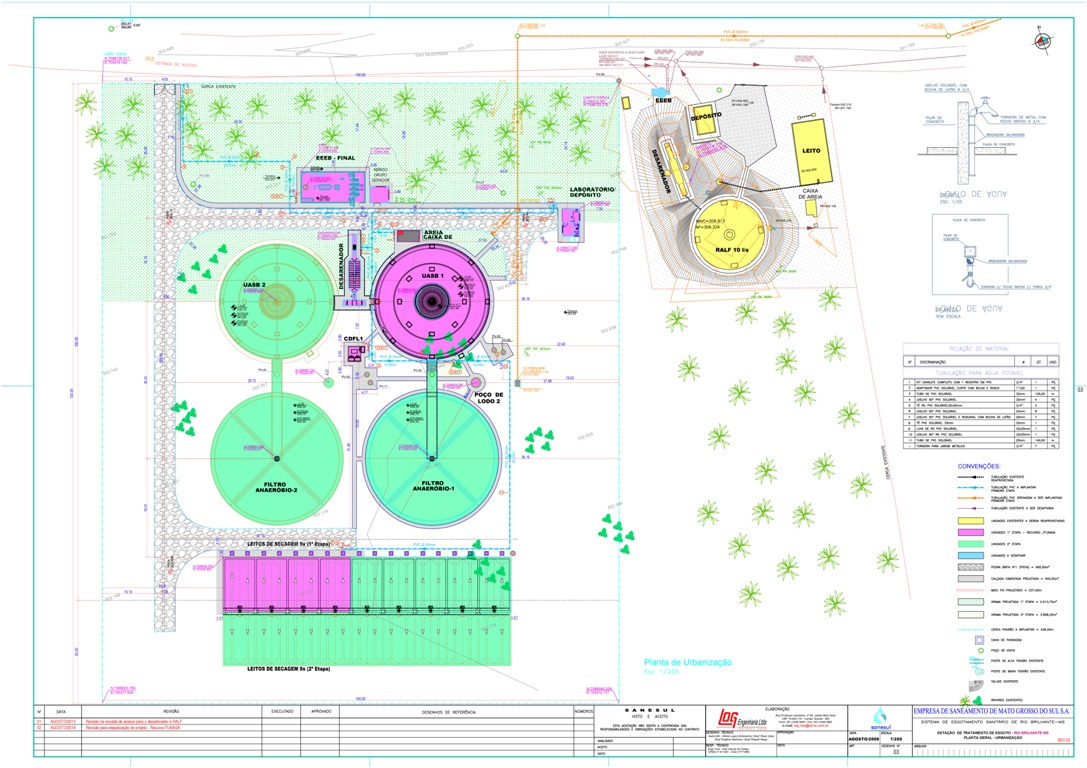Click the black 'Tubulação existente reaproveitada' legend arrow
This screenshot has height=768, width=1087.
pyautogui.click(x=971, y=478)
